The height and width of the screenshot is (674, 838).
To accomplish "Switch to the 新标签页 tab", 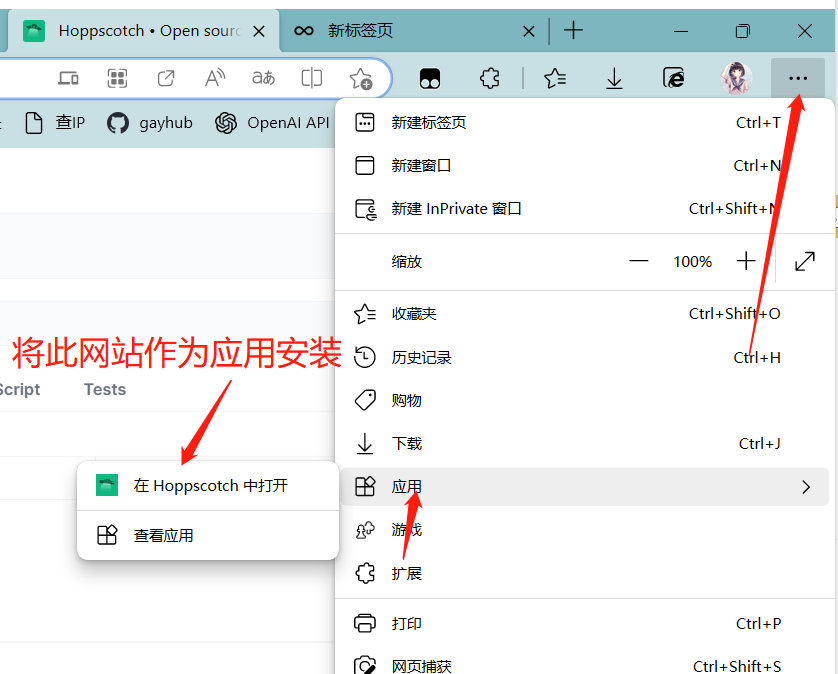I will (360, 31).
